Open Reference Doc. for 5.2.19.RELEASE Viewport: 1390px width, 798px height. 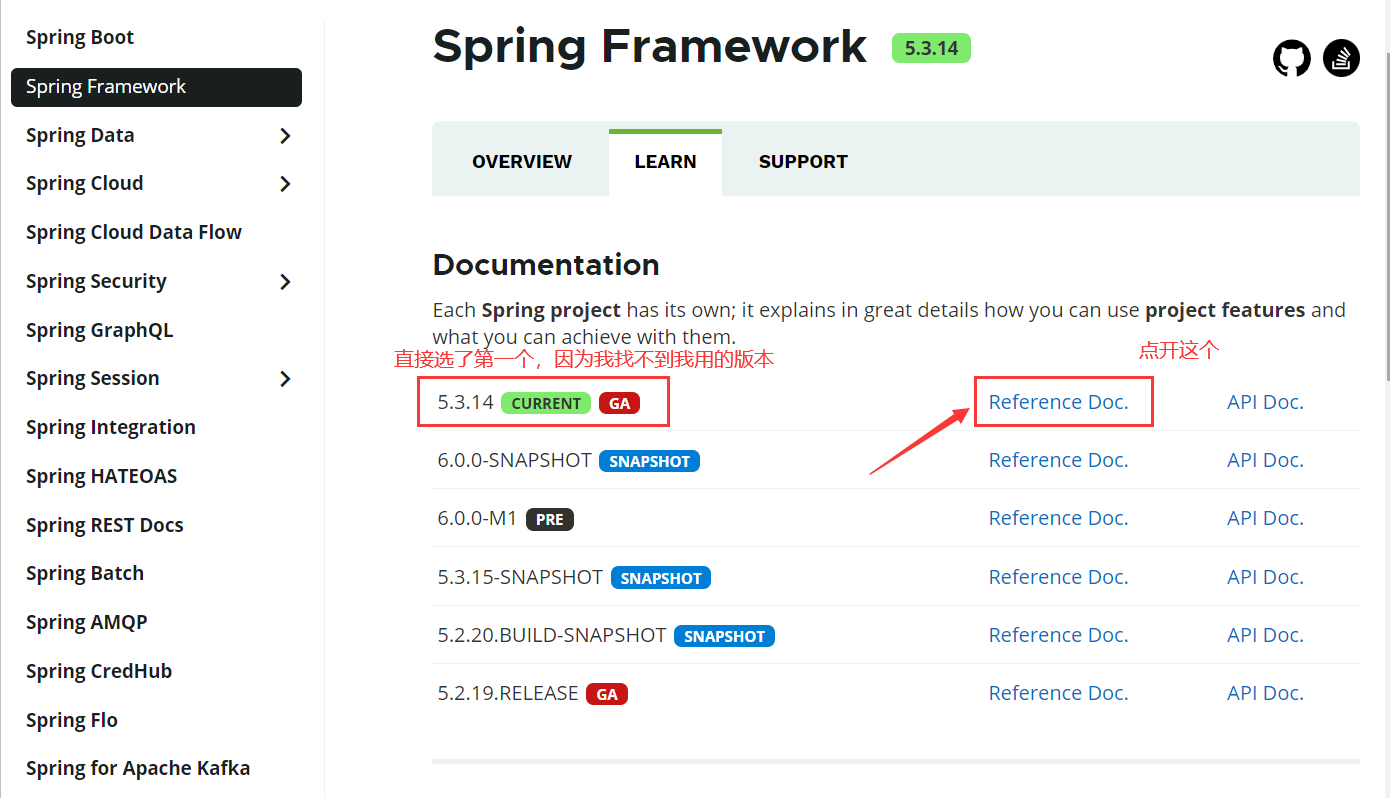(1058, 693)
